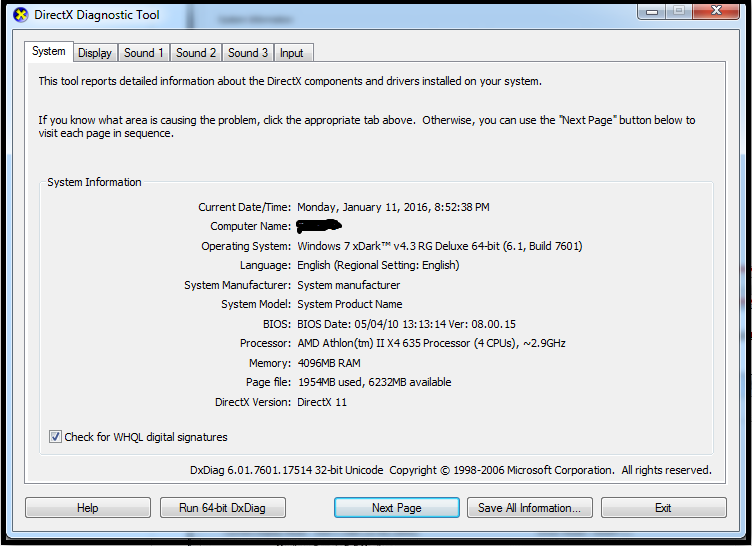The image size is (756, 549).
Task: Minimize the DirectX Diagnostic Tool window
Action: [x=652, y=12]
